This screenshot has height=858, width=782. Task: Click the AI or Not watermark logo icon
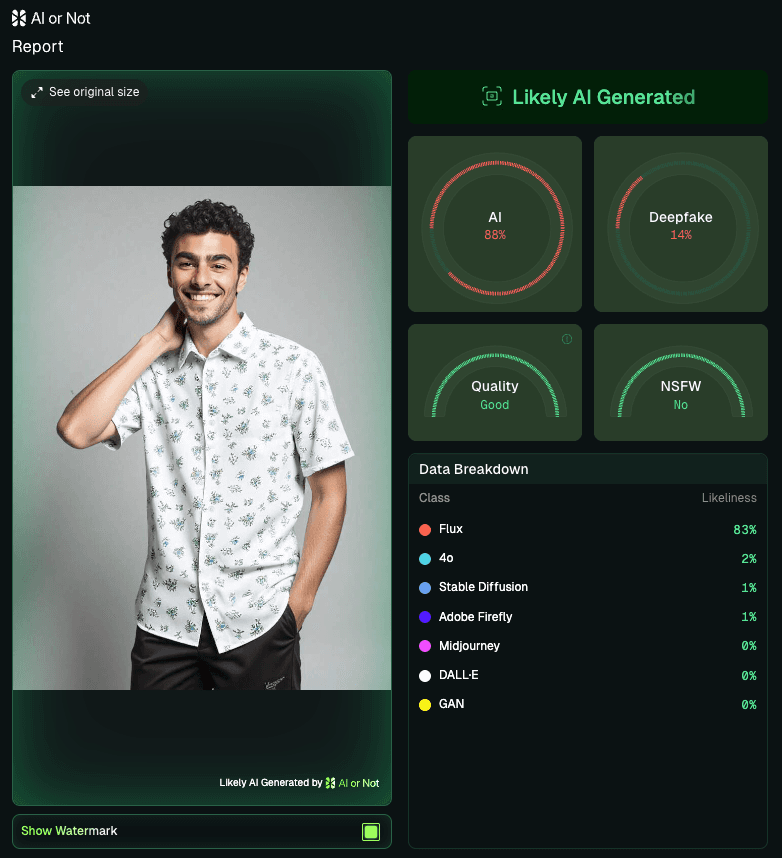(x=330, y=783)
